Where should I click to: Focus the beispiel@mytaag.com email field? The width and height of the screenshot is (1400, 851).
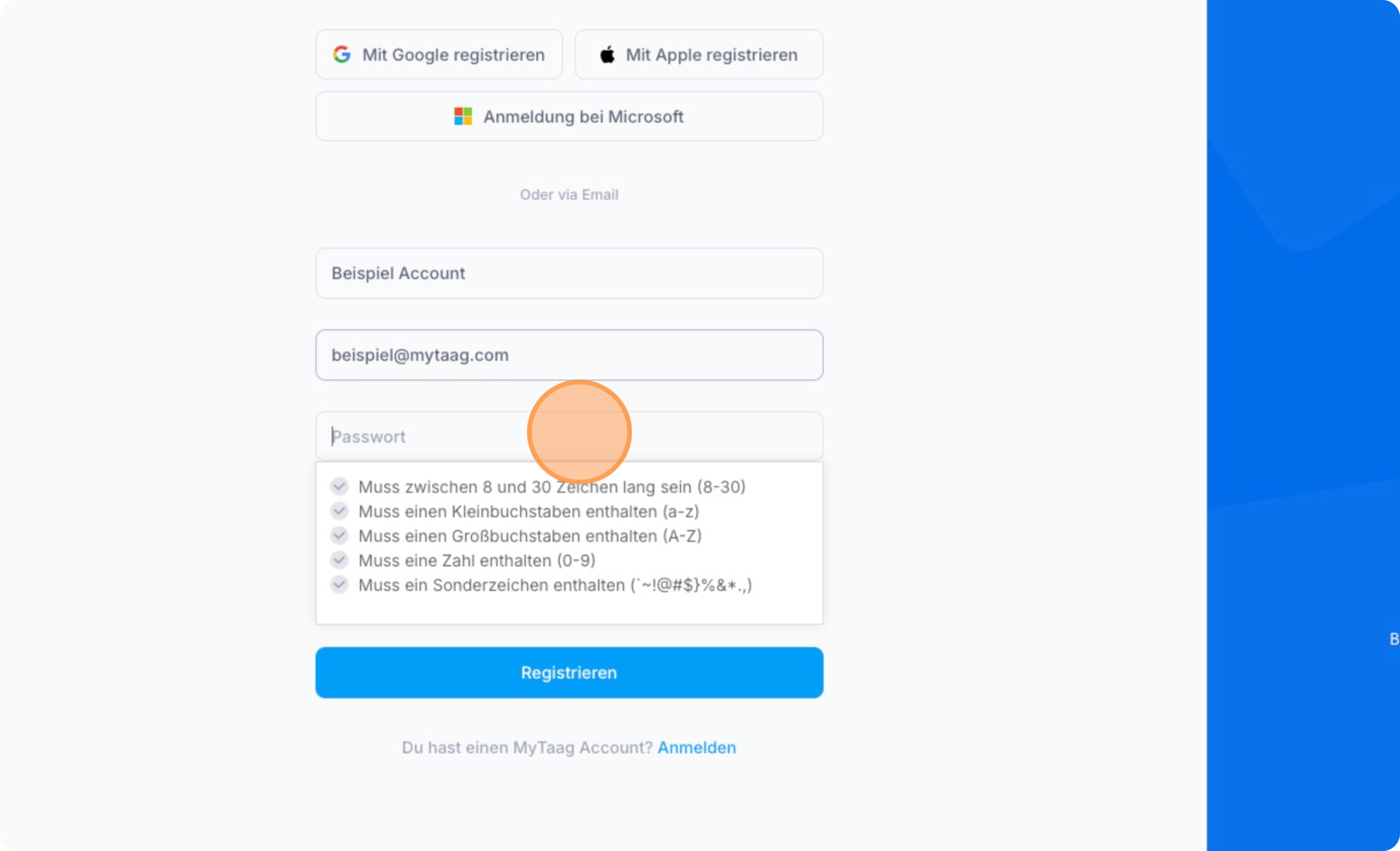[x=569, y=355]
